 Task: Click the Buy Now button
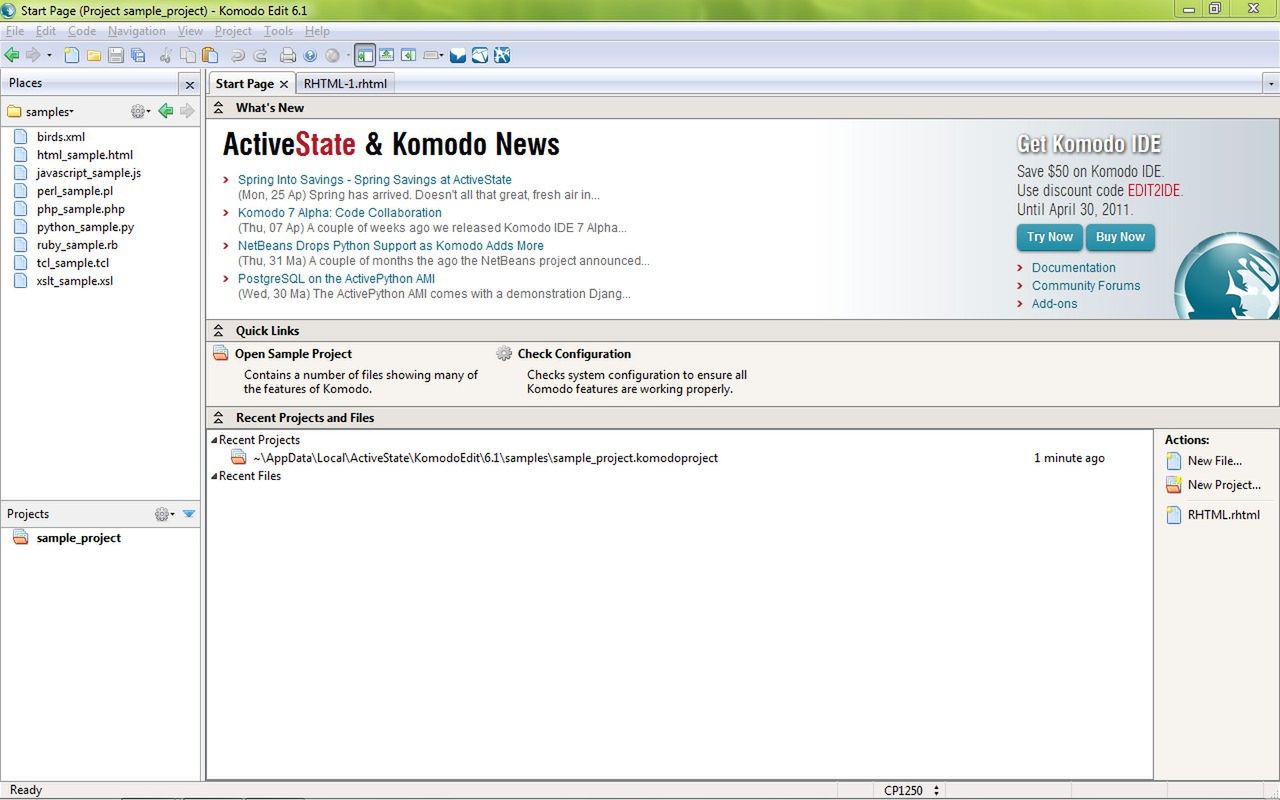pyautogui.click(x=1120, y=237)
